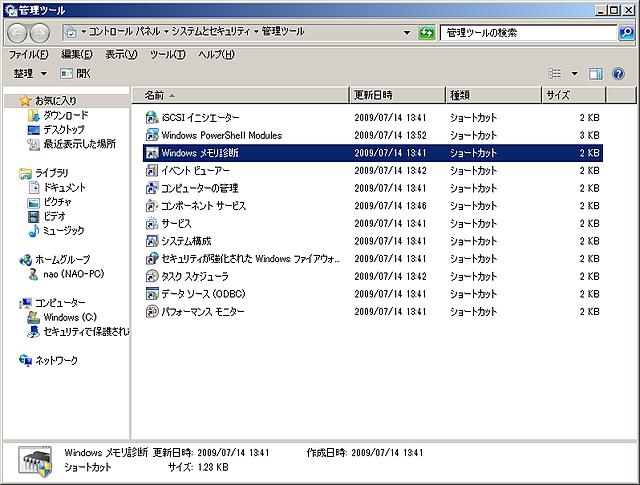
Task: Click the 管理ツールの検索 search field
Action: [x=528, y=33]
